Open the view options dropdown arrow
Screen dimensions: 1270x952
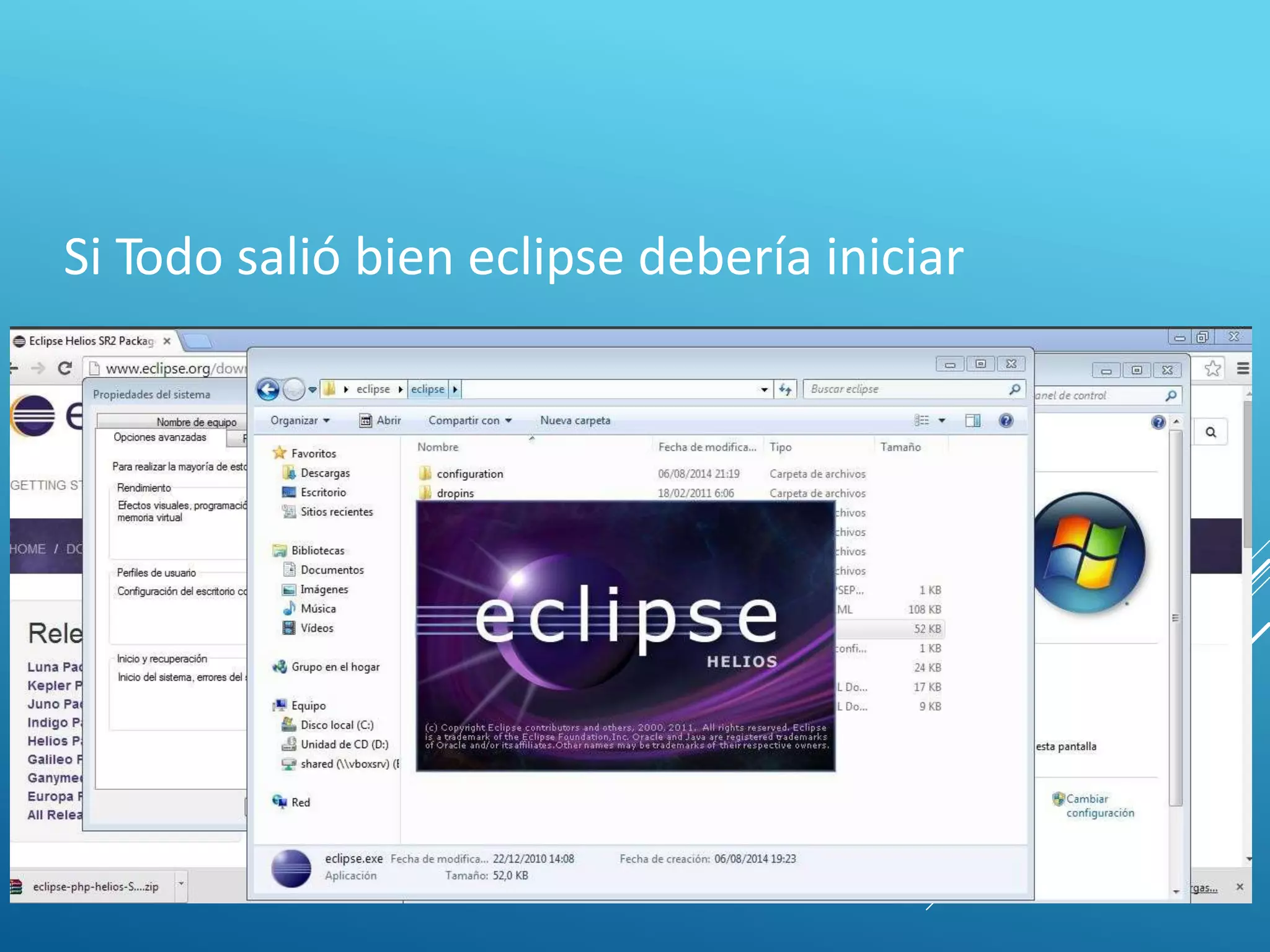pyautogui.click(x=941, y=421)
